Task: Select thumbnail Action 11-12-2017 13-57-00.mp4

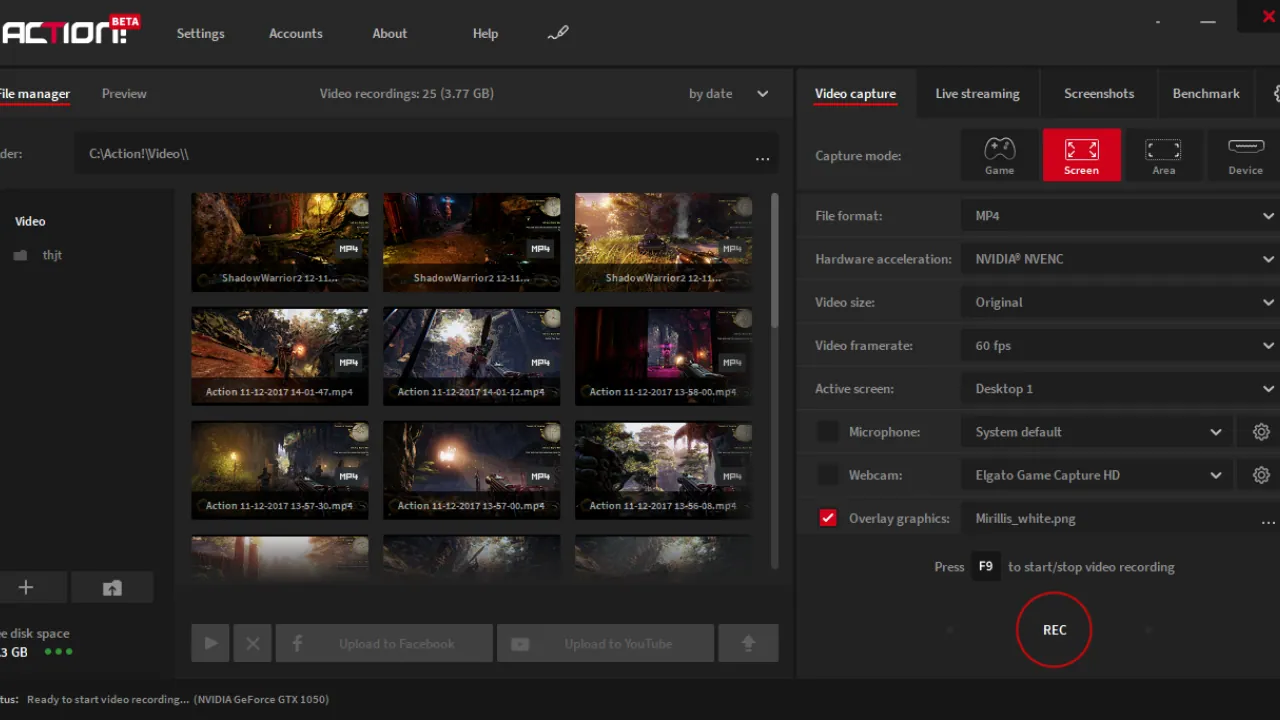Action: point(472,470)
